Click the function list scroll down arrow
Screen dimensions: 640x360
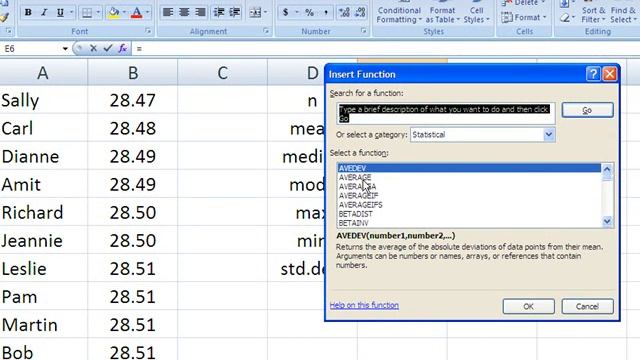click(x=607, y=221)
